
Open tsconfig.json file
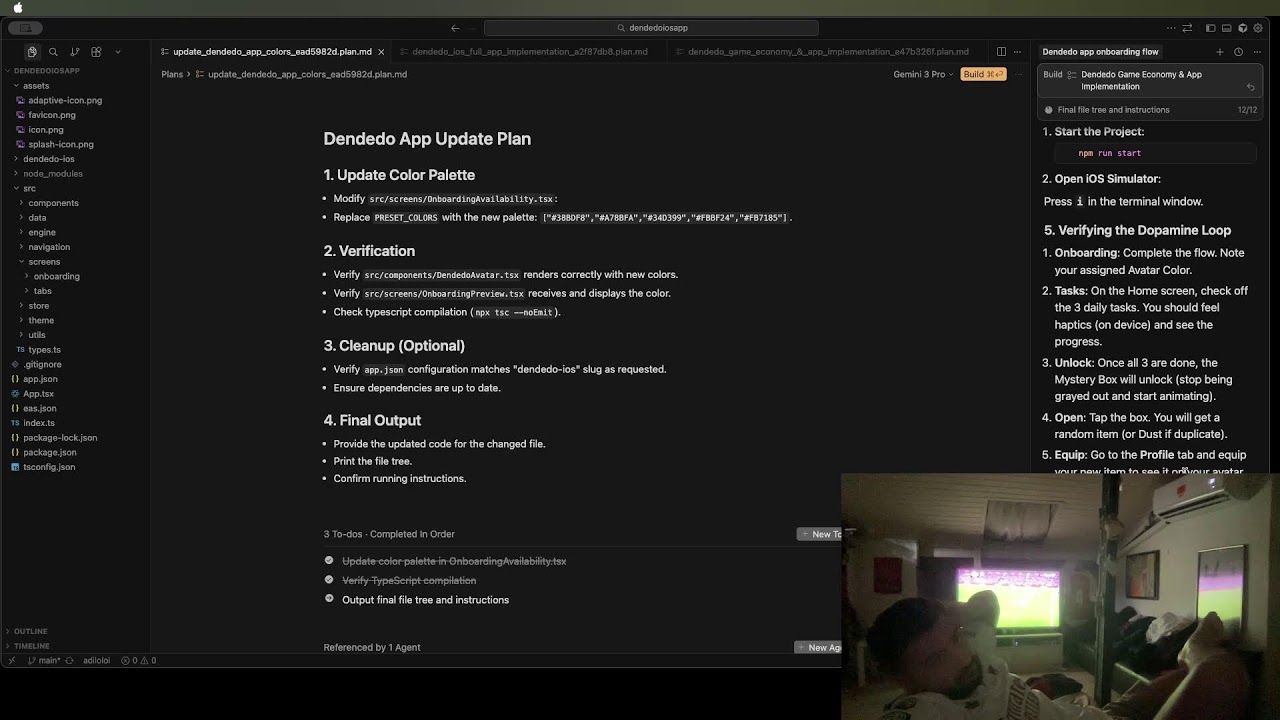tap(49, 467)
